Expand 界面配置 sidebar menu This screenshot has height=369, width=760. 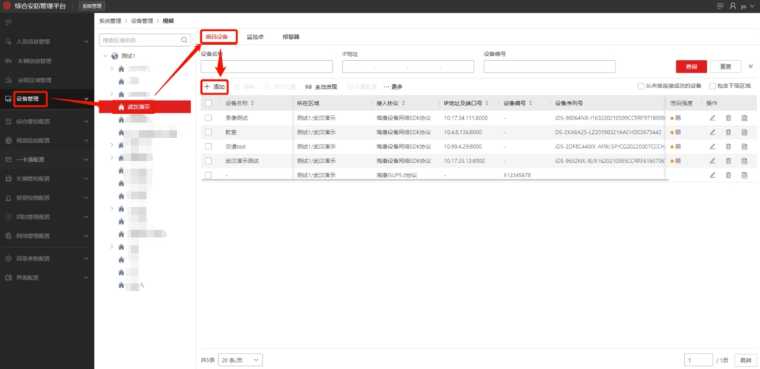[47, 278]
